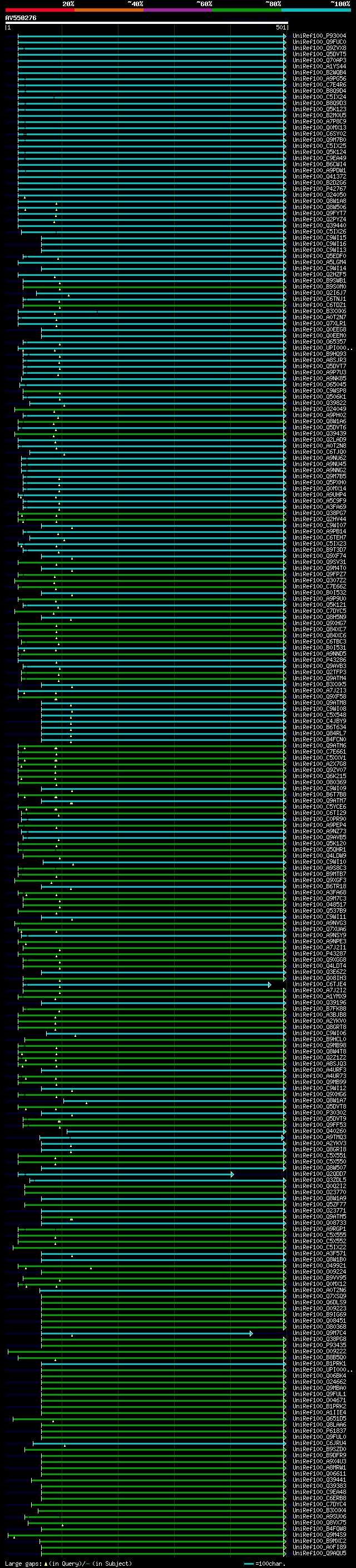Select subject label UniRef100_Q9AQU5
Screen dimensions: 356x1568
point(319,1554)
